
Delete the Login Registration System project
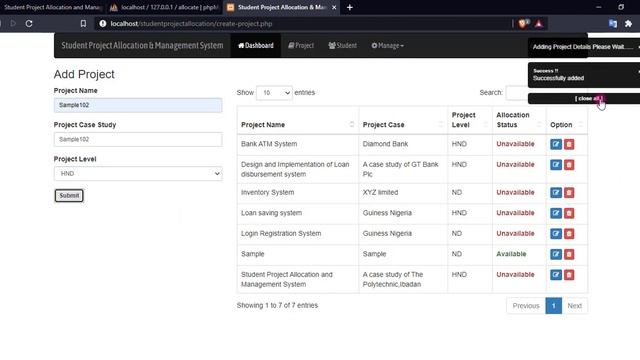pos(569,234)
